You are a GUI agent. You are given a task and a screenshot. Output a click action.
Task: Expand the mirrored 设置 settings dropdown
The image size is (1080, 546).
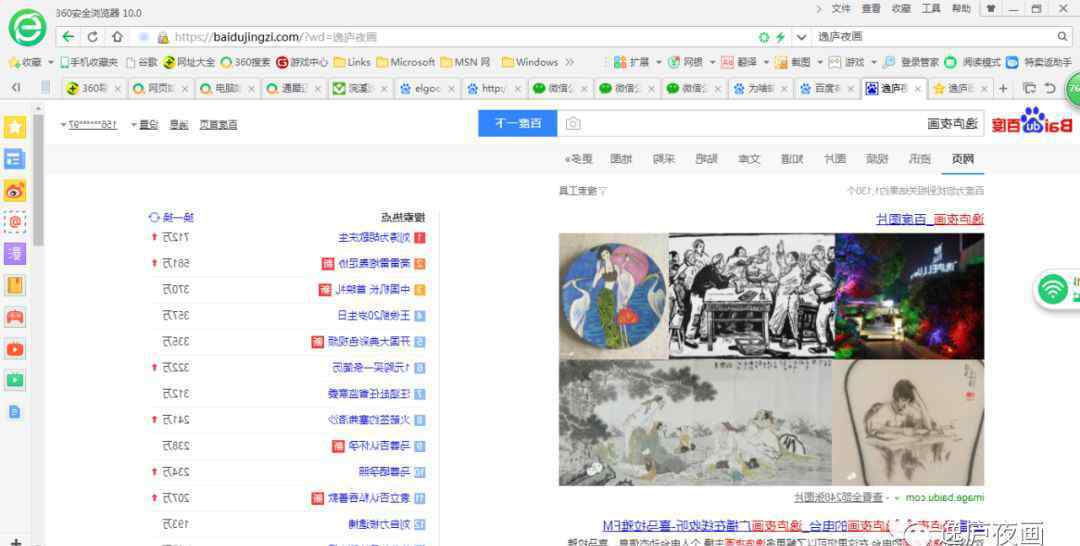[x=145, y=125]
